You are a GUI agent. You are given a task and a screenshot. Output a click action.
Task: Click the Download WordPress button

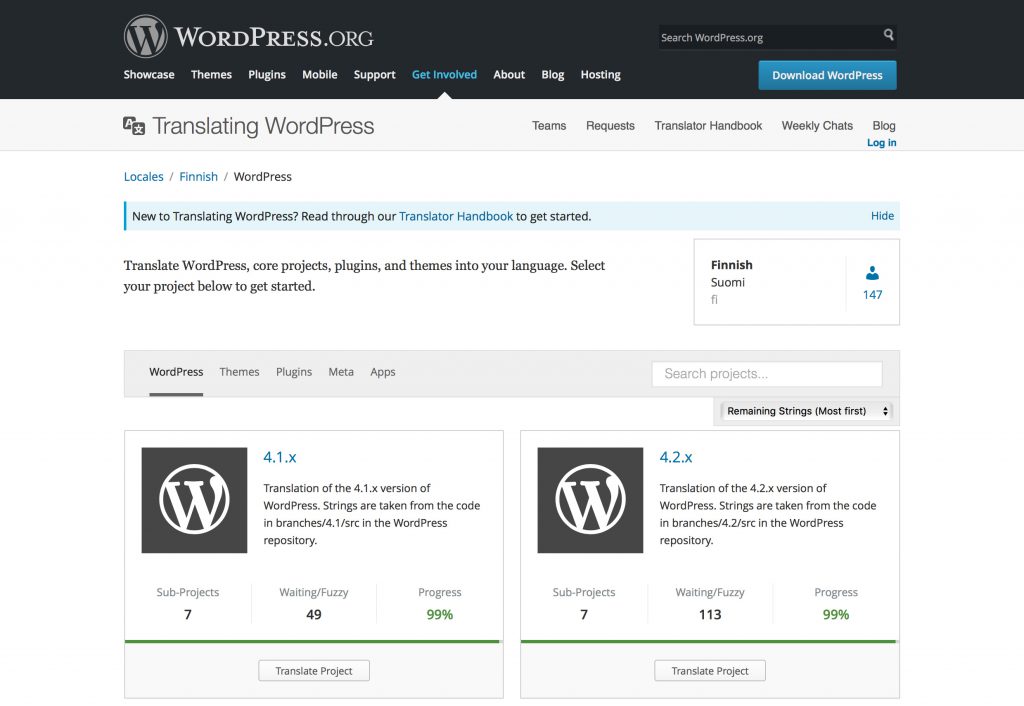pyautogui.click(x=827, y=75)
